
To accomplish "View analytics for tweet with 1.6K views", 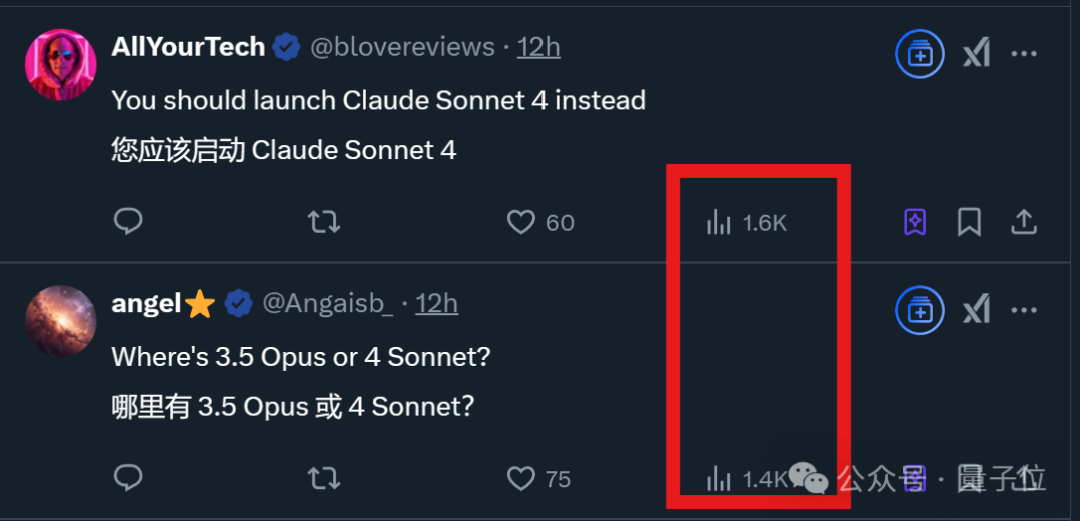I will (718, 222).
